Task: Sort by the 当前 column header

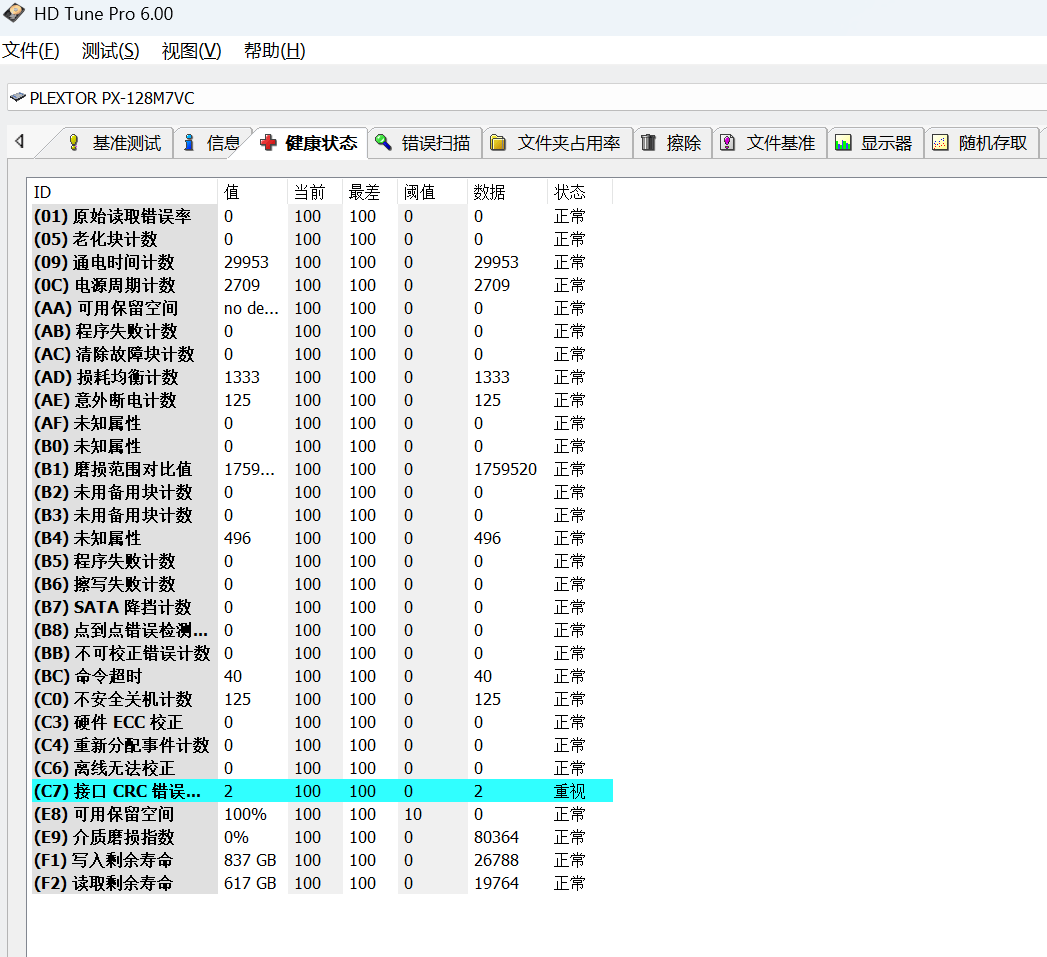Action: click(315, 192)
